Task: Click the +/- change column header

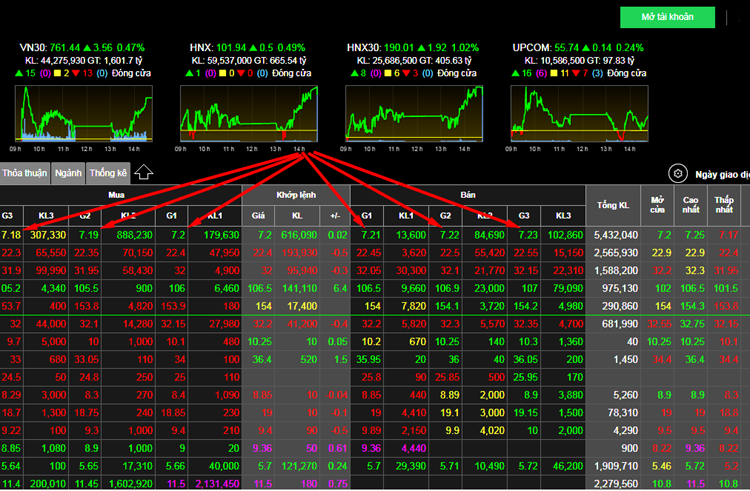Action: point(336,215)
